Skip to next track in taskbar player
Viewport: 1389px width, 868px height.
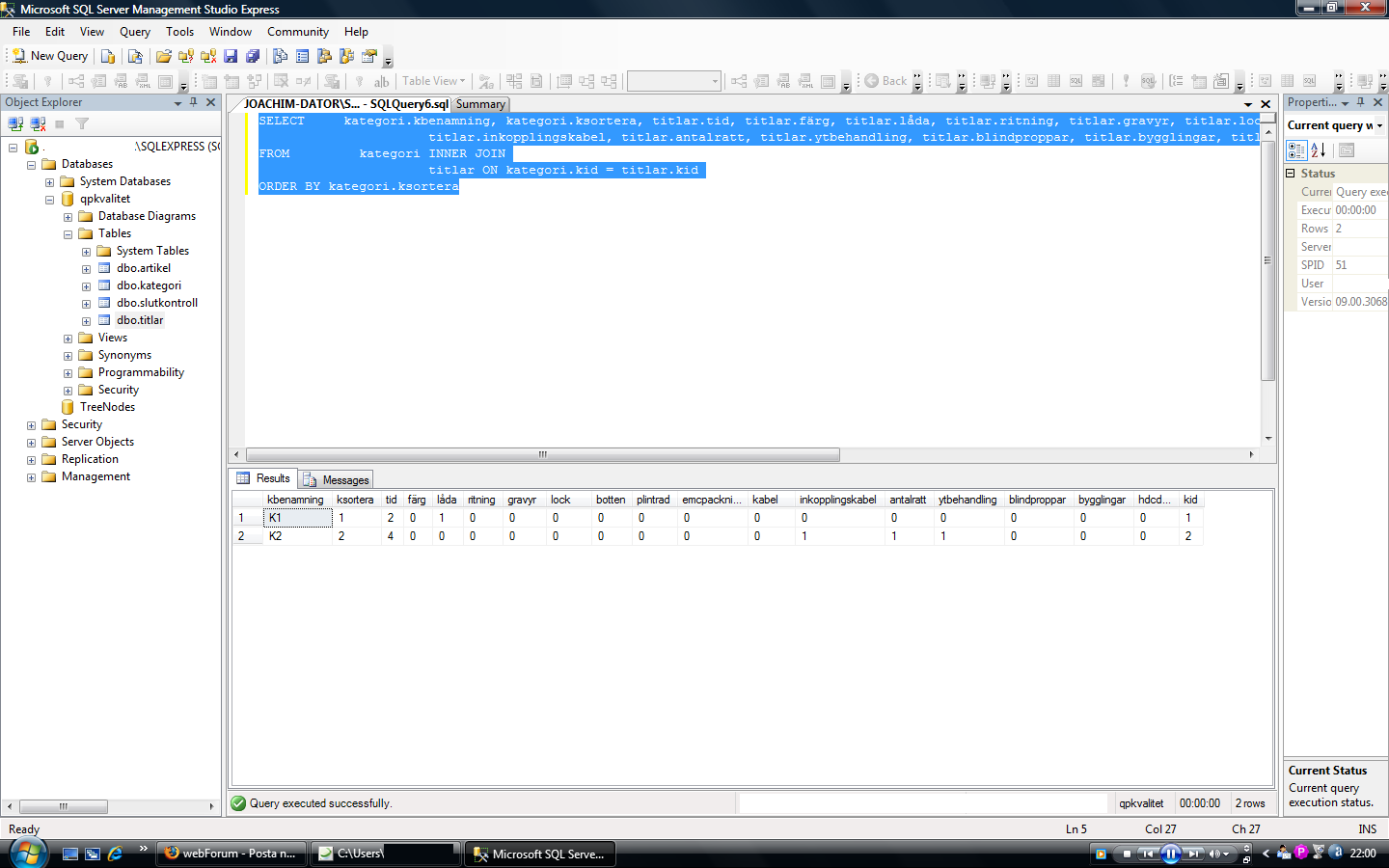pyautogui.click(x=1193, y=854)
